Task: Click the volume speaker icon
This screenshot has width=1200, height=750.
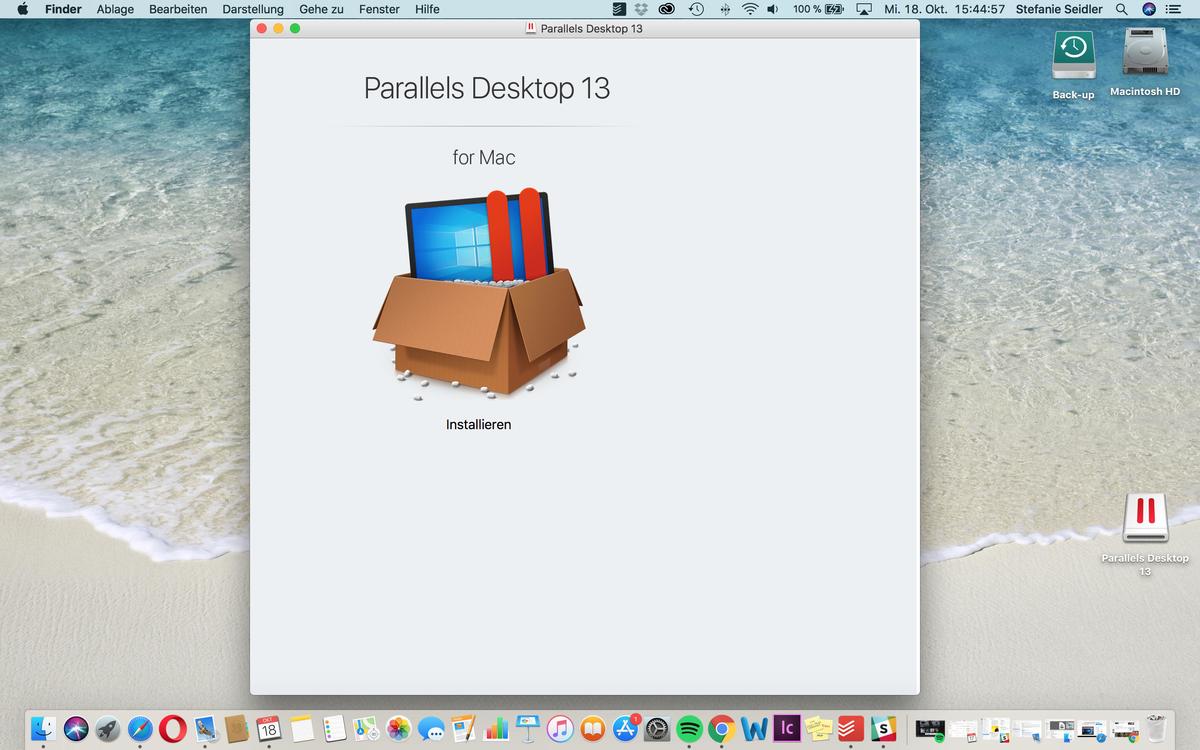Action: click(x=773, y=9)
